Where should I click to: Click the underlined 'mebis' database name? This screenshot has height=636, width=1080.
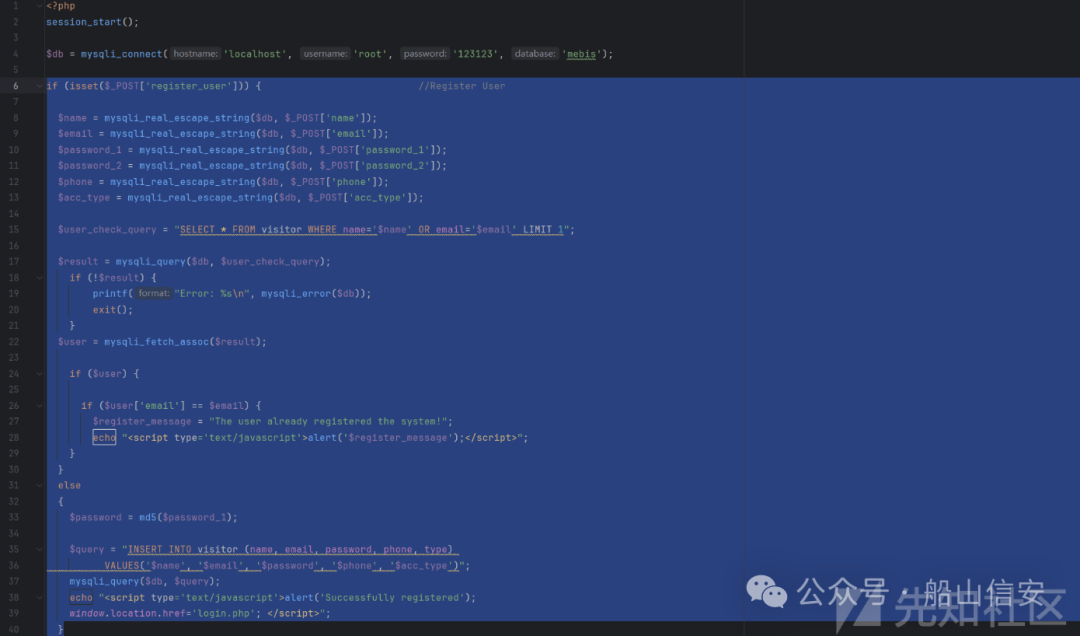581,54
